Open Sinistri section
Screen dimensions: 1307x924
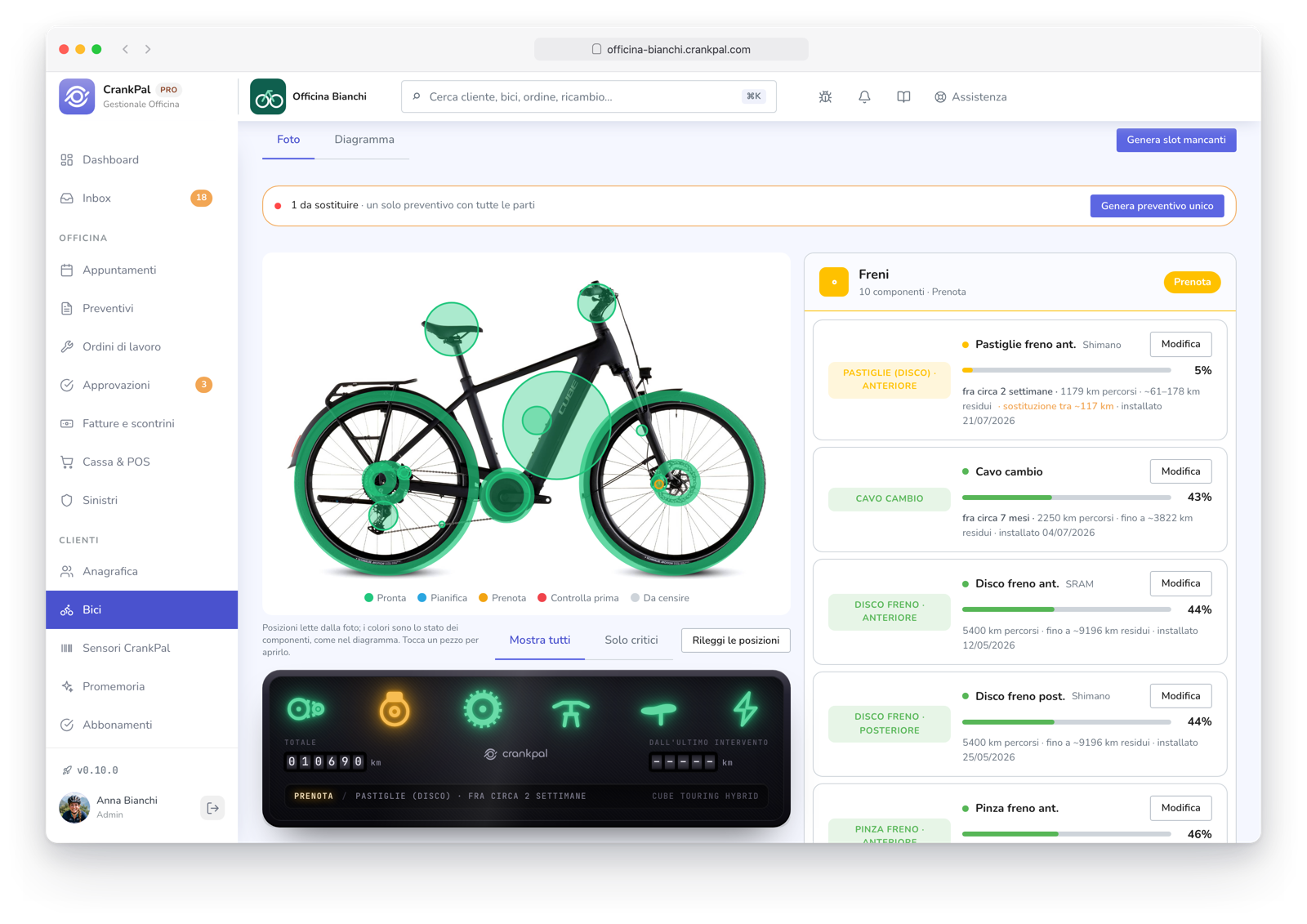click(x=141, y=500)
